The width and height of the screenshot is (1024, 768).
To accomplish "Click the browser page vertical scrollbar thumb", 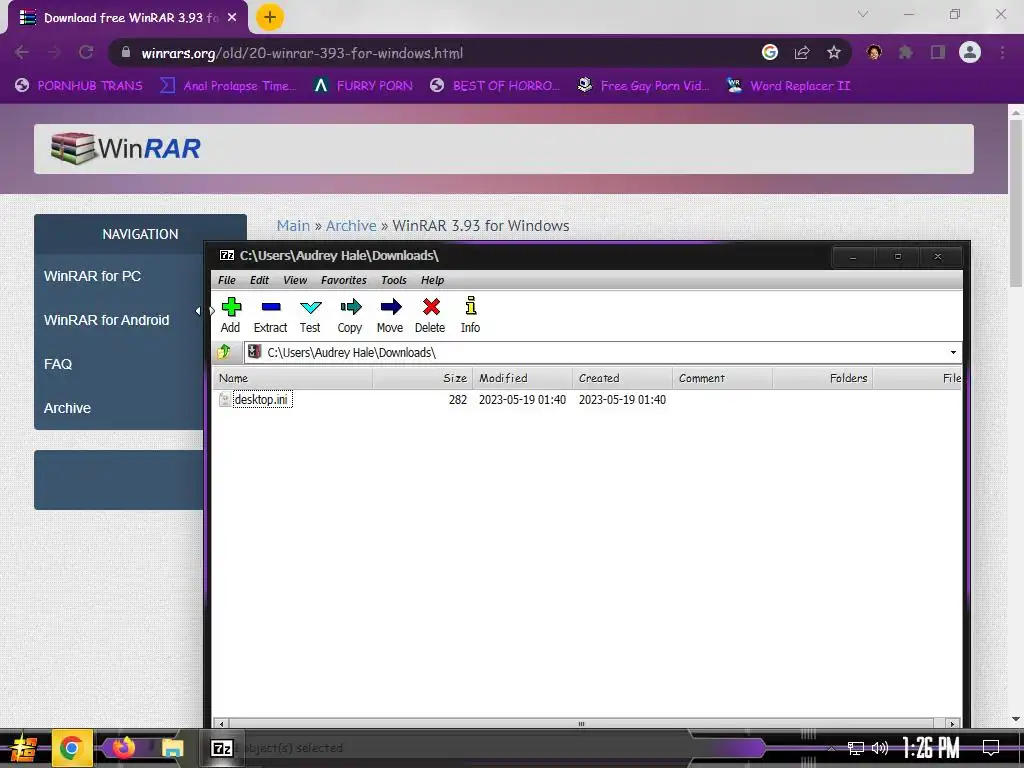I will [1016, 202].
